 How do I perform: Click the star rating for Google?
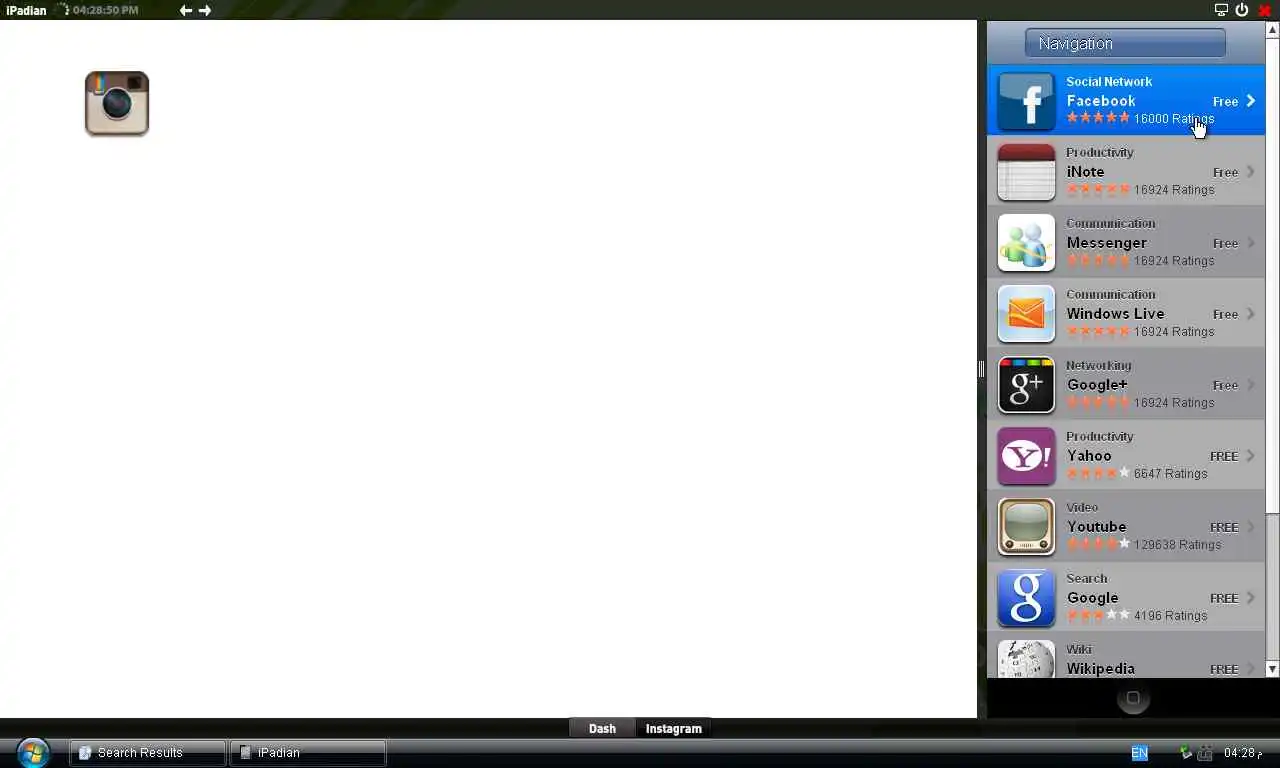click(x=1098, y=615)
